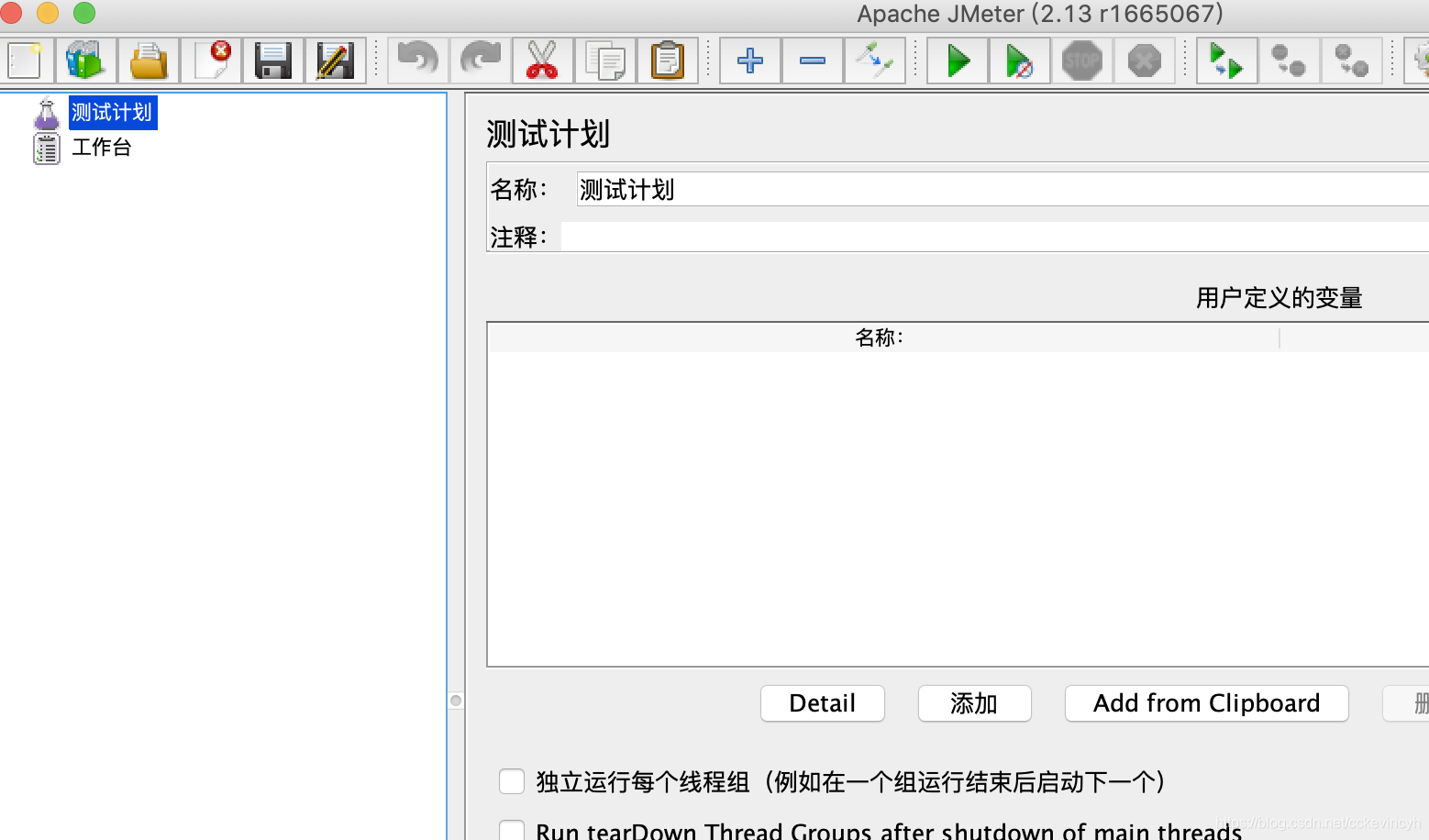Undo the last action
The image size is (1429, 840).
(x=418, y=61)
